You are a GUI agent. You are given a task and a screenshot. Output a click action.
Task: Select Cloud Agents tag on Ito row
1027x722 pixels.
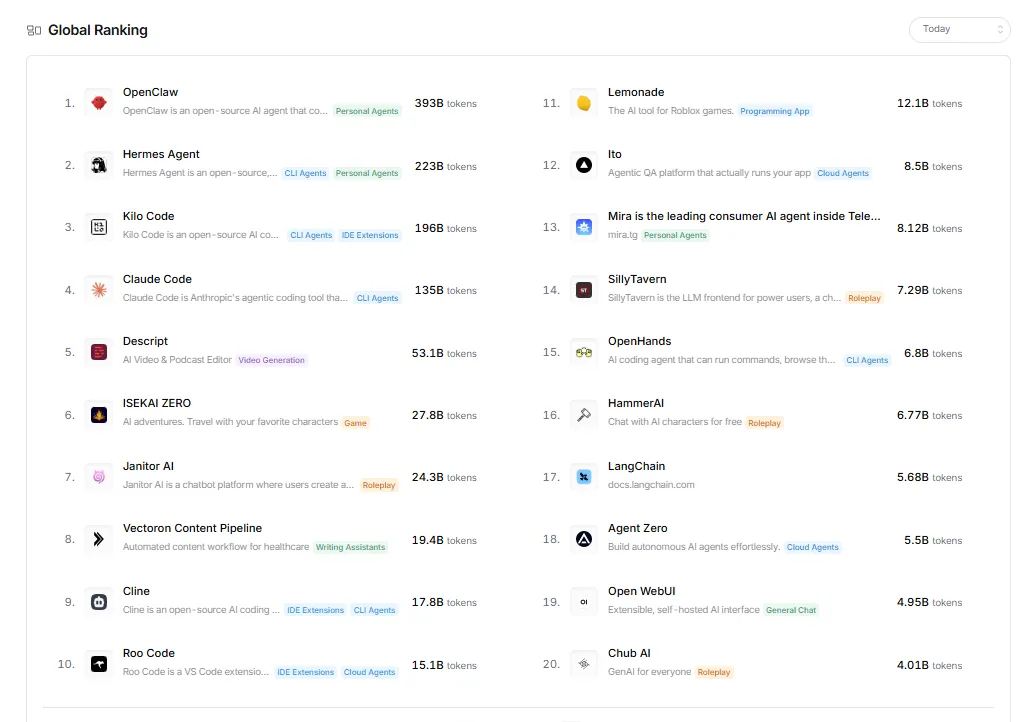pos(843,173)
